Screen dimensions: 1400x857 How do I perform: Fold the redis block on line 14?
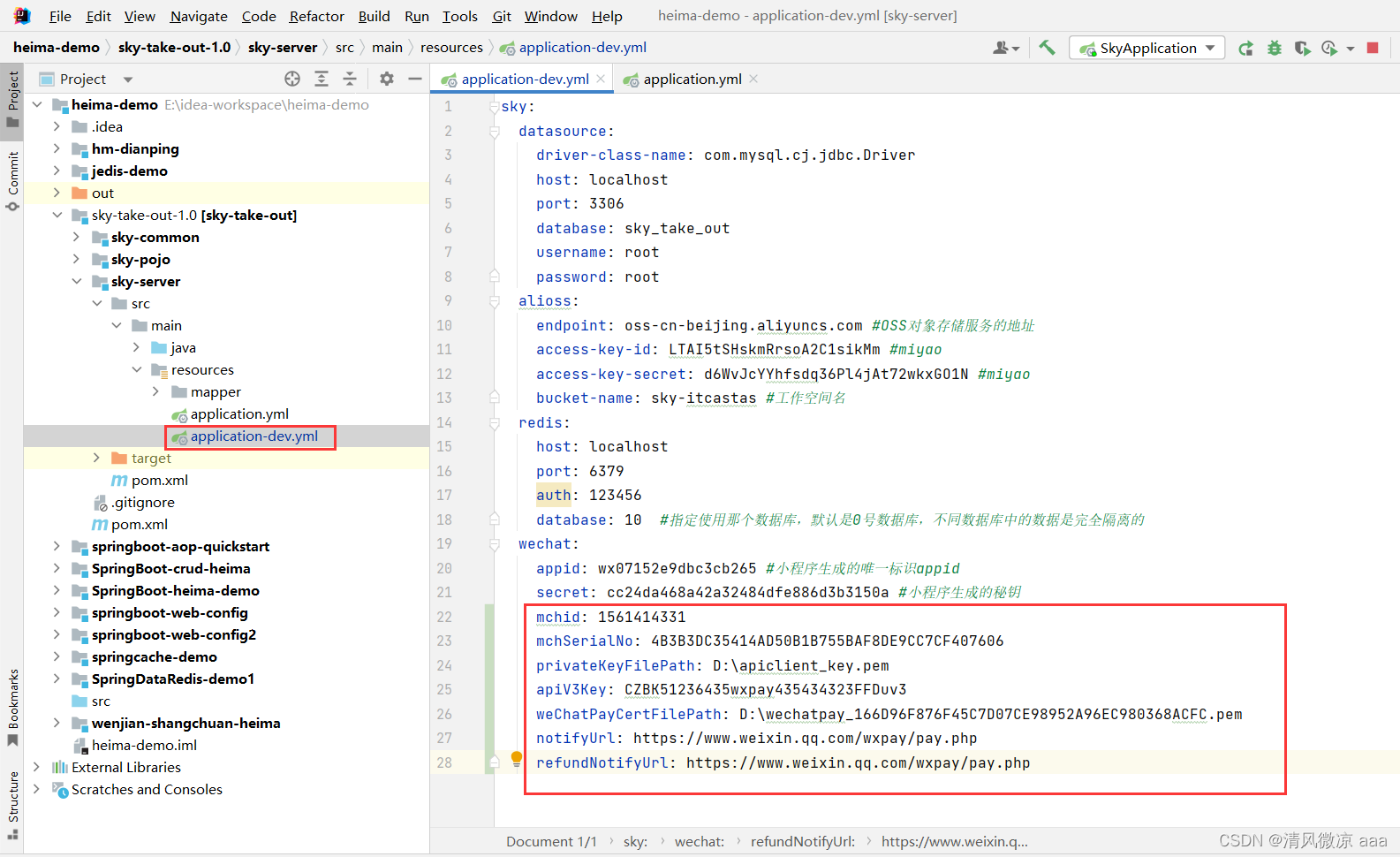(495, 423)
